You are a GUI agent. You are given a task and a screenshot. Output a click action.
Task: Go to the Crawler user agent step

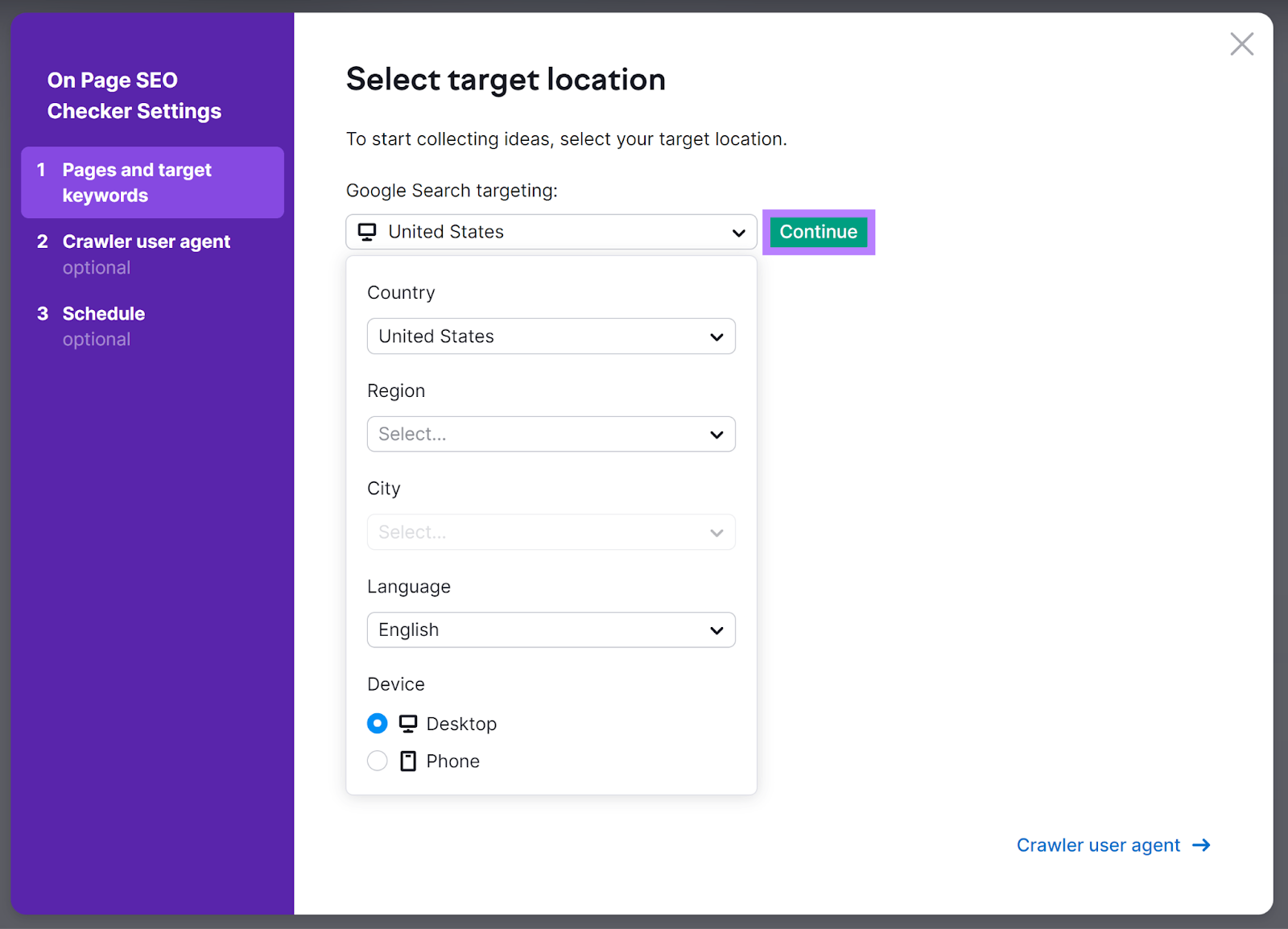[146, 241]
